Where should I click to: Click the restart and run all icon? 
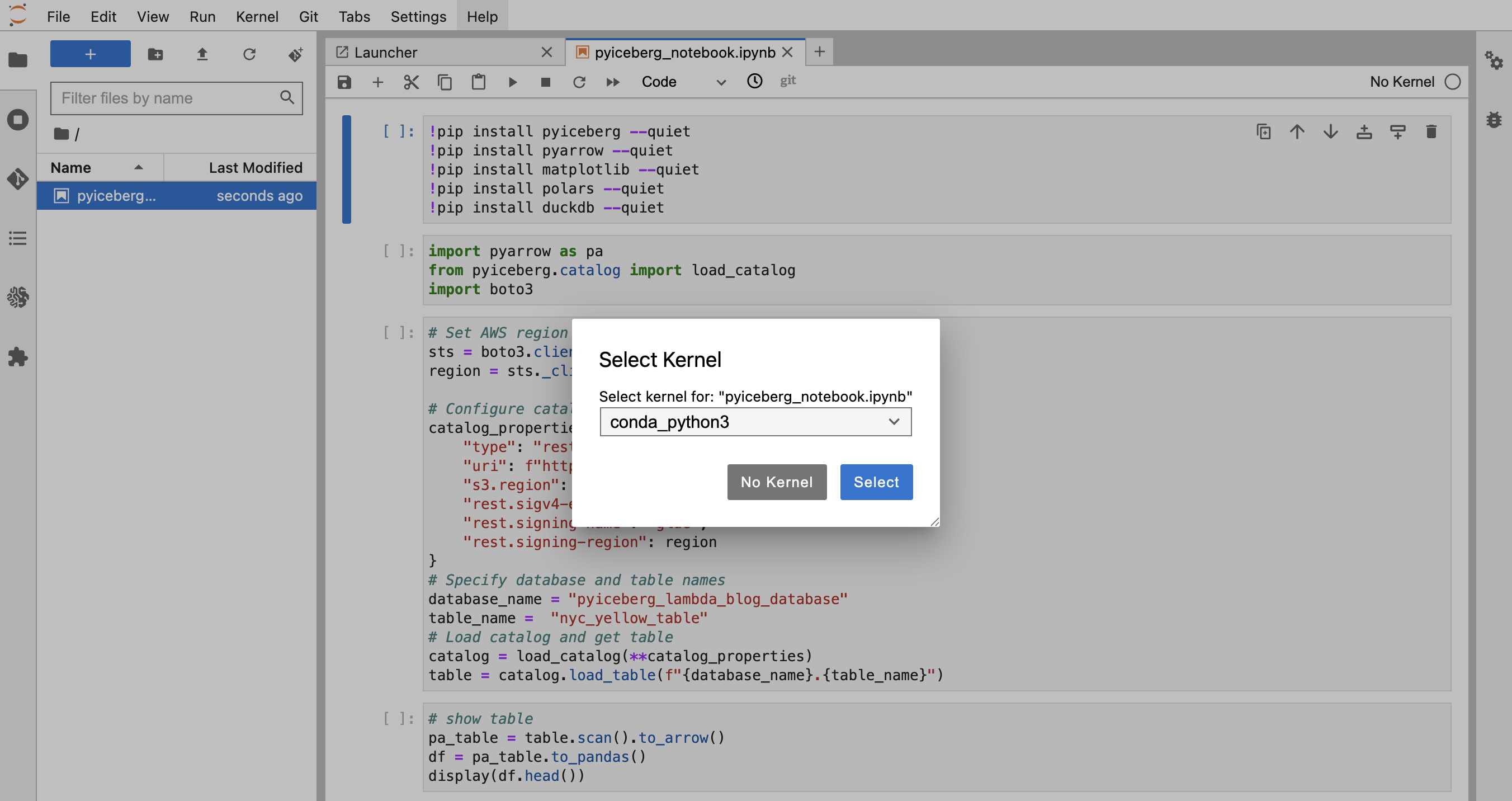[x=612, y=82]
